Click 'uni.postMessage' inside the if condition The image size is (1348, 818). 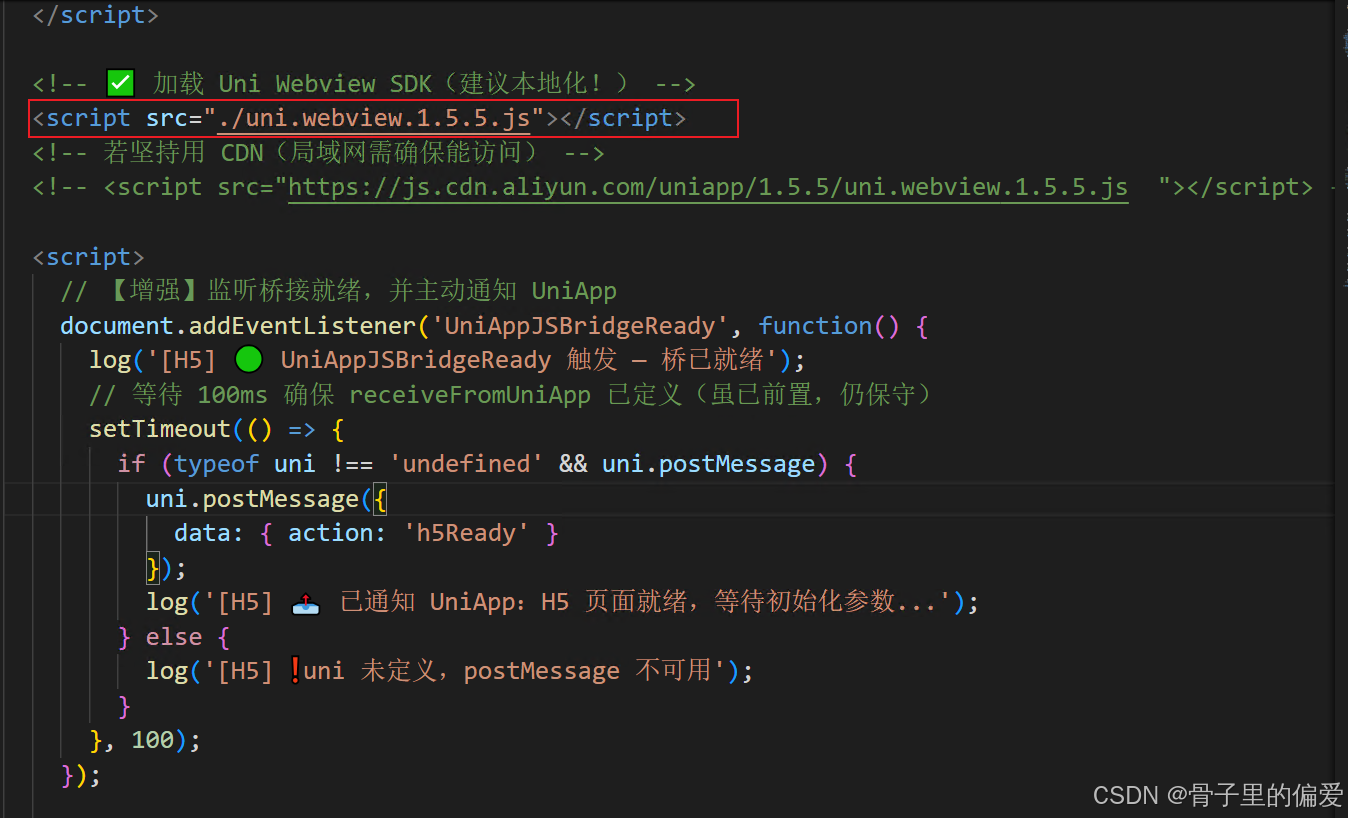coord(708,464)
